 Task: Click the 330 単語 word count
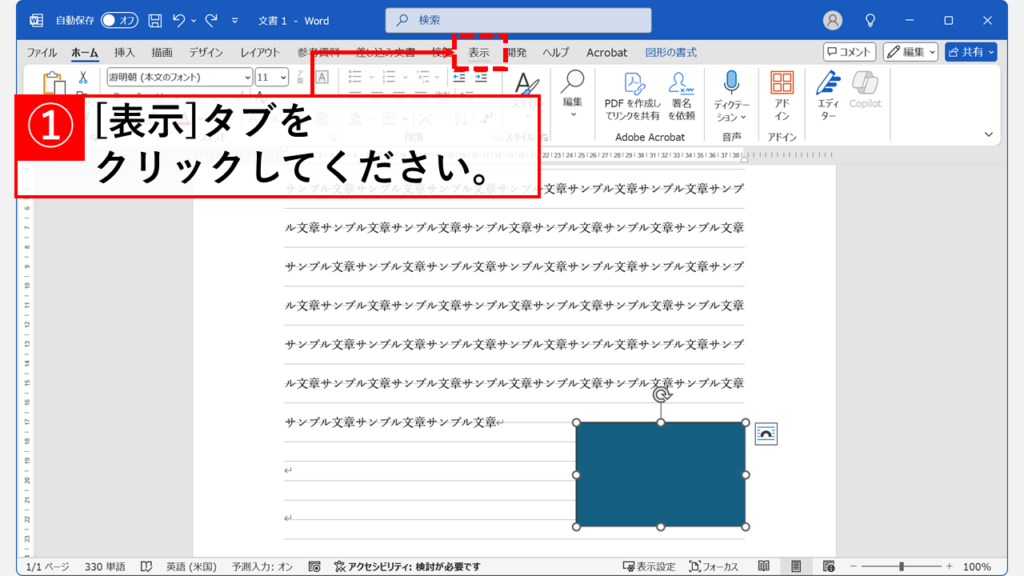(104, 566)
